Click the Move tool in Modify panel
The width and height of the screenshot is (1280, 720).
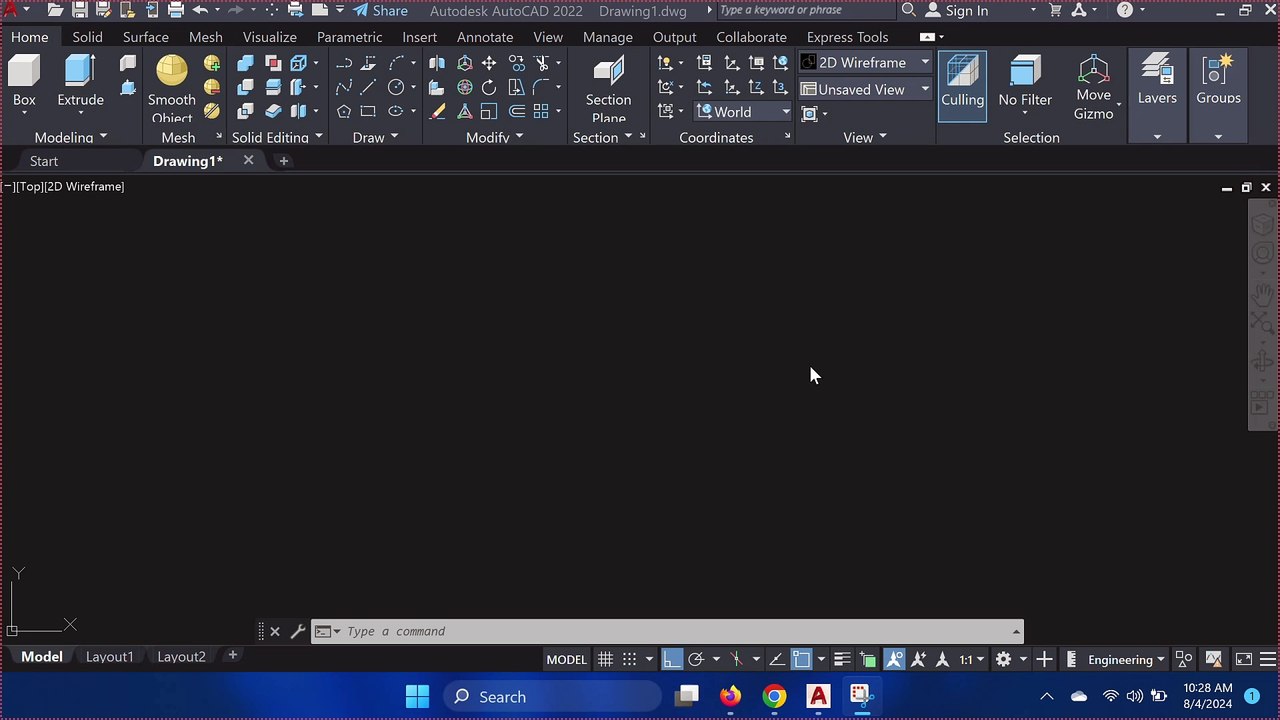[x=489, y=63]
